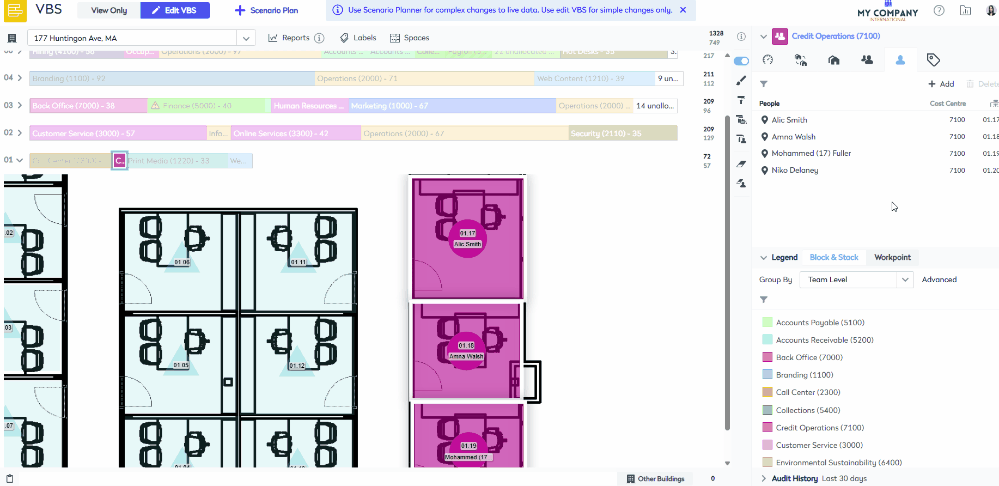The image size is (999, 486).
Task: Click the Marketing (1000) - 67 block
Action: tap(452, 106)
